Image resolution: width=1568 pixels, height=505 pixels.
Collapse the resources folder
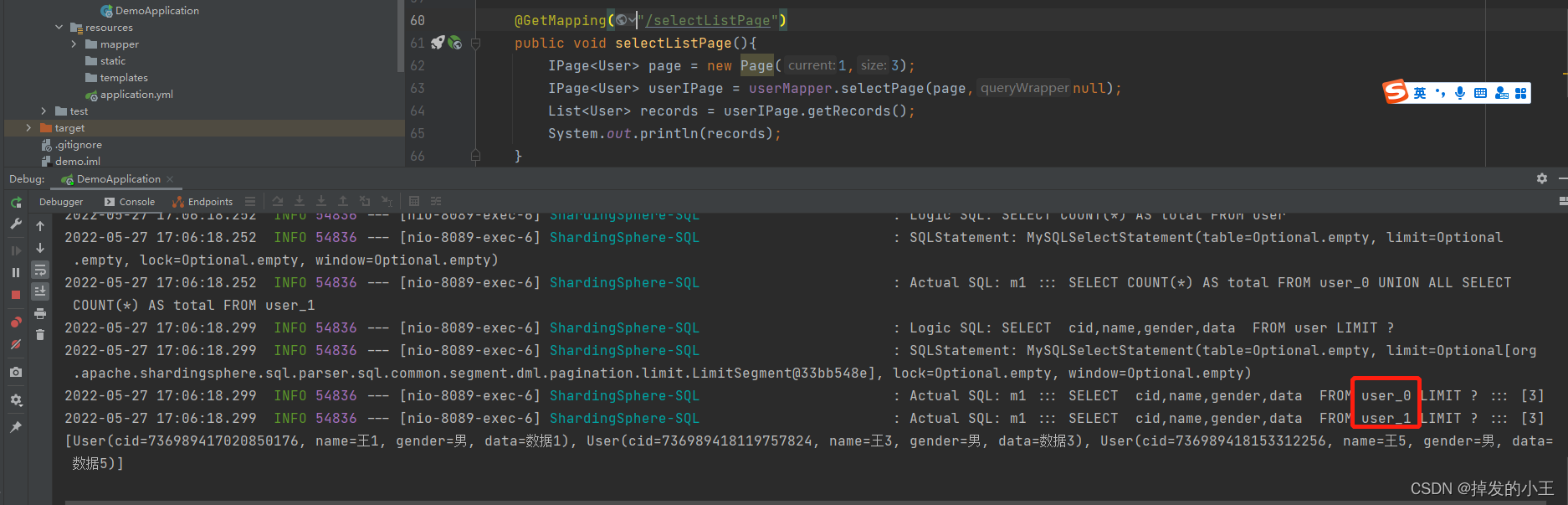point(59,28)
